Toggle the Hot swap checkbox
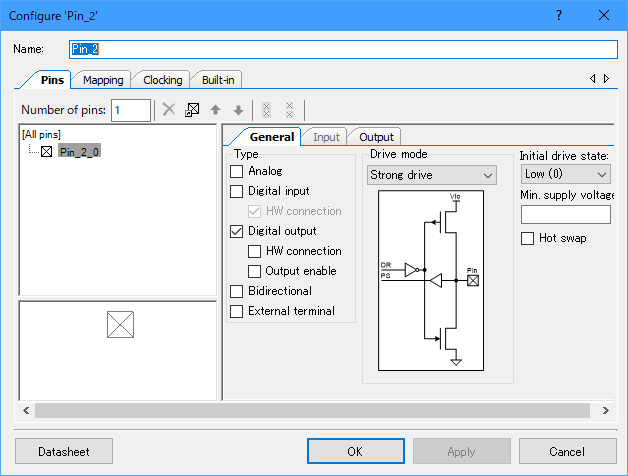This screenshot has width=628, height=476. pos(528,238)
